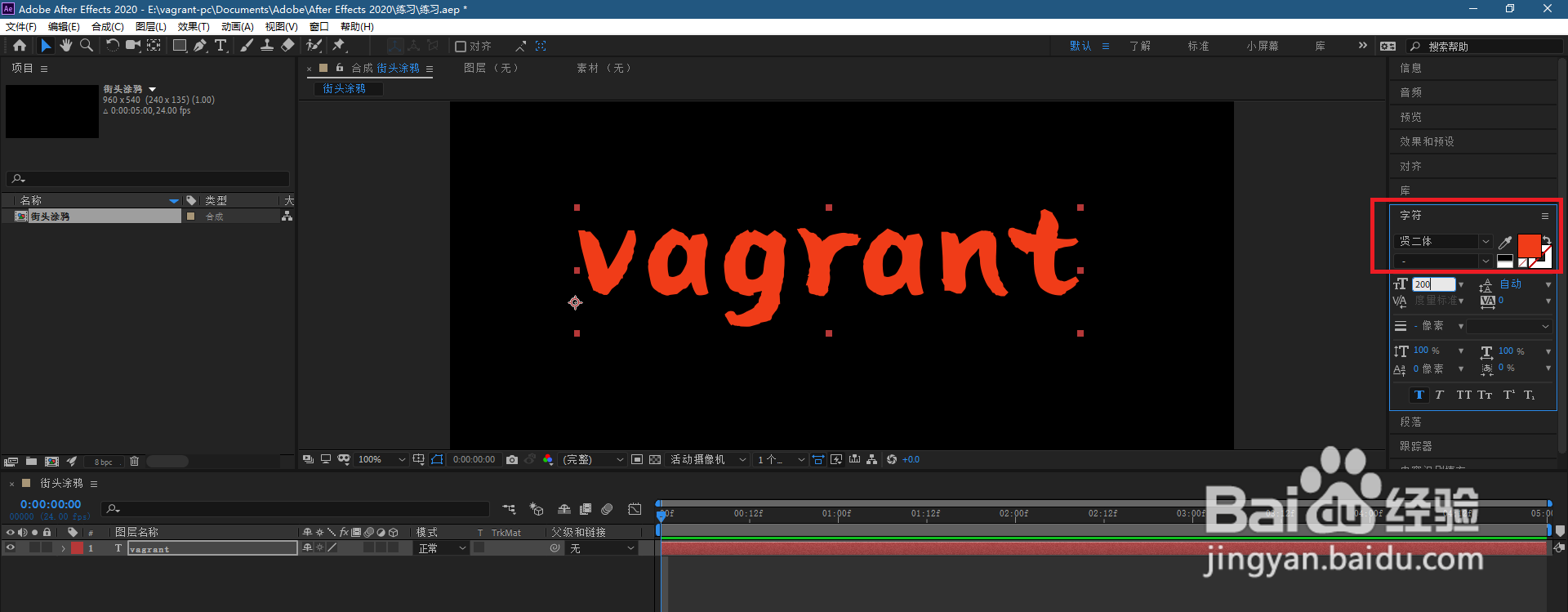Select the Clone Stamp tool
Screen dimensions: 1568x612
(267, 46)
